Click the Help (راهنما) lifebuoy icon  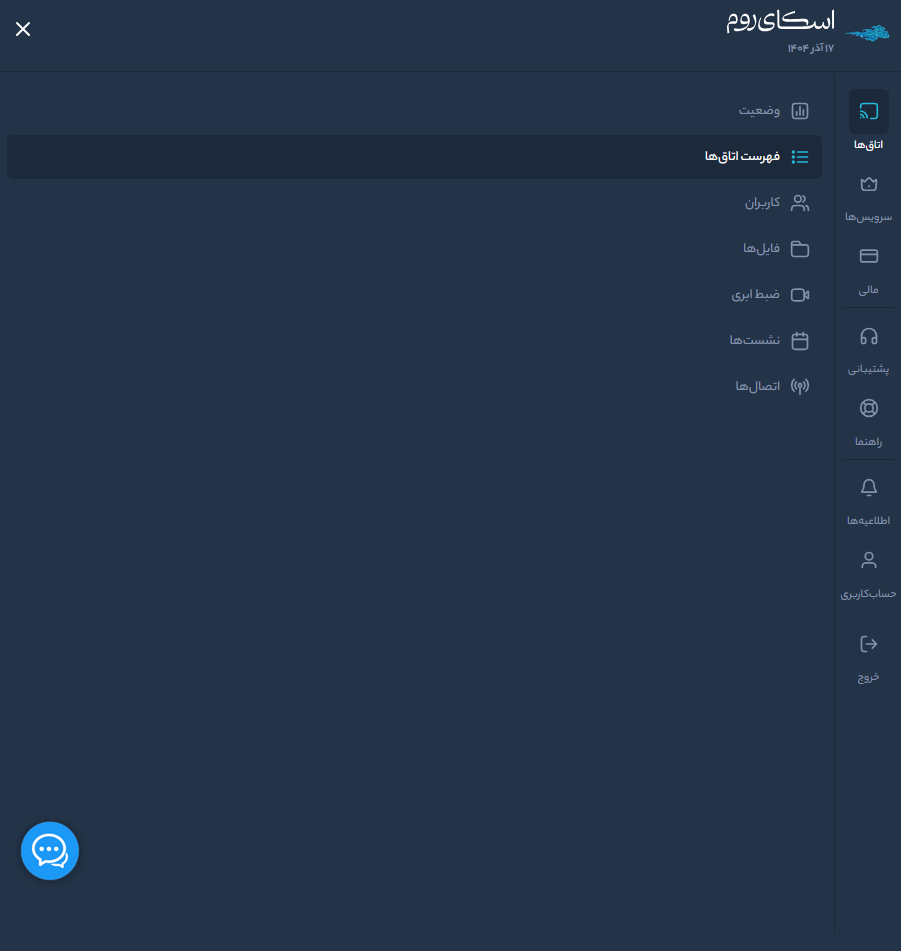pos(868,408)
